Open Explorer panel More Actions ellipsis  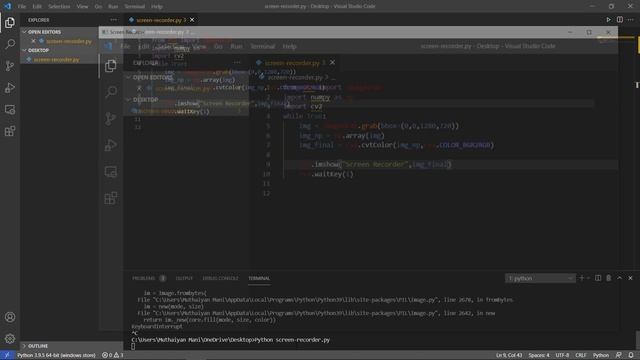(x=113, y=20)
